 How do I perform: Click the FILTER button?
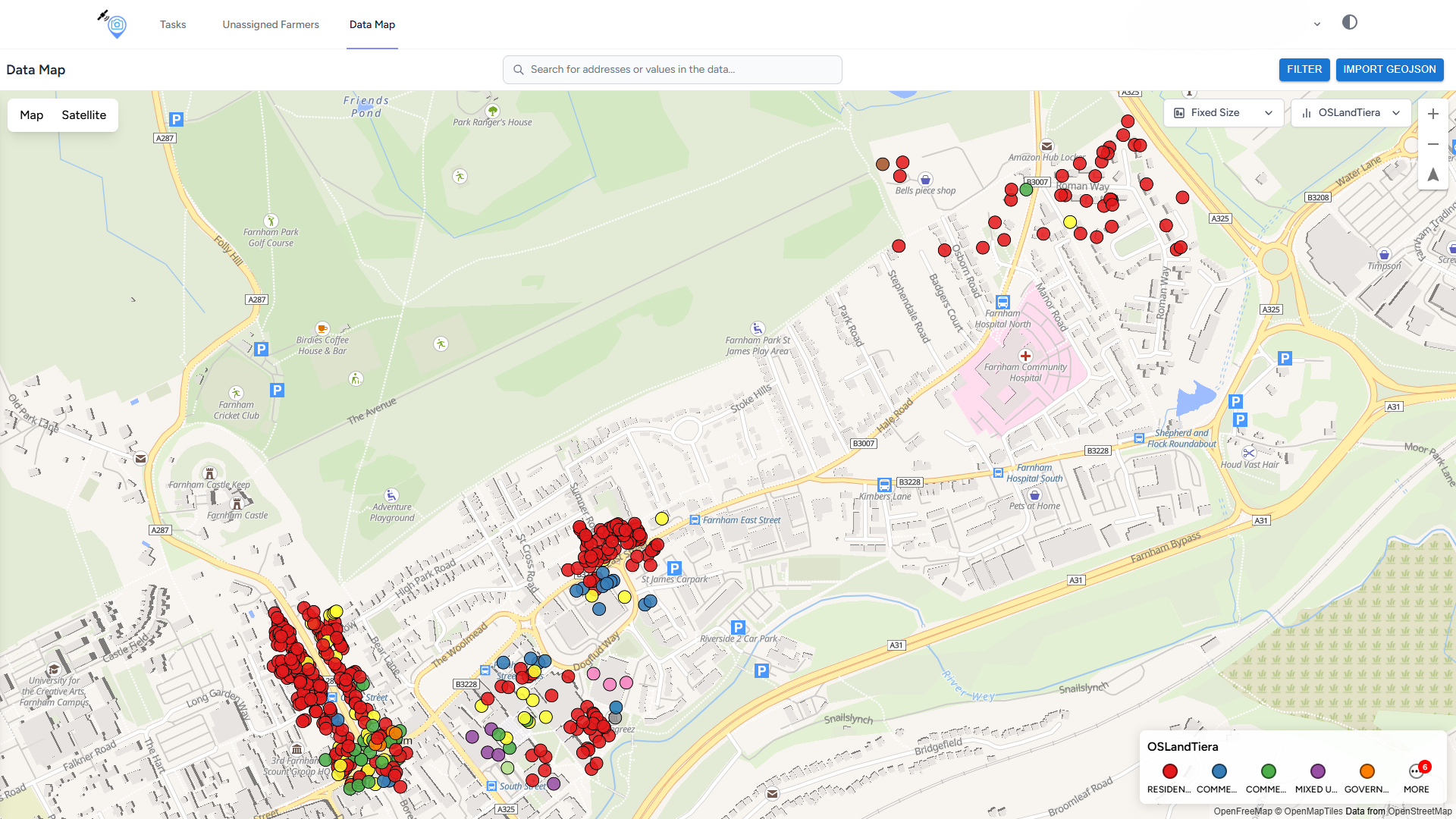coord(1304,69)
